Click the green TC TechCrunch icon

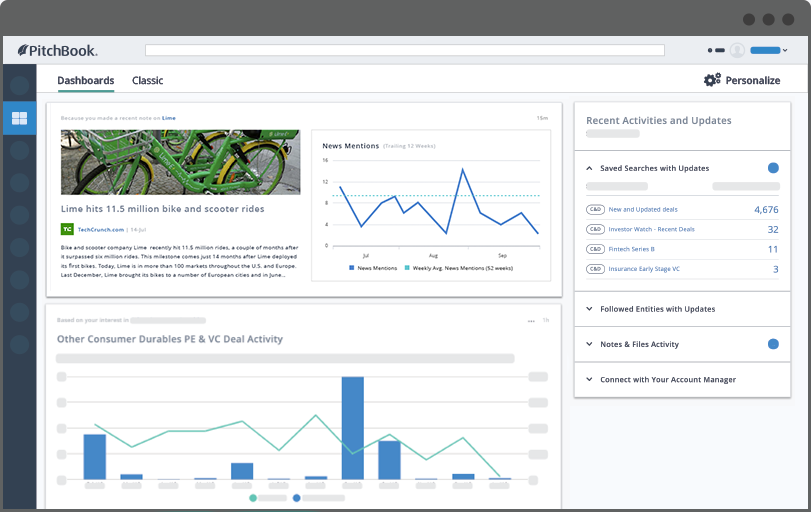tap(67, 229)
